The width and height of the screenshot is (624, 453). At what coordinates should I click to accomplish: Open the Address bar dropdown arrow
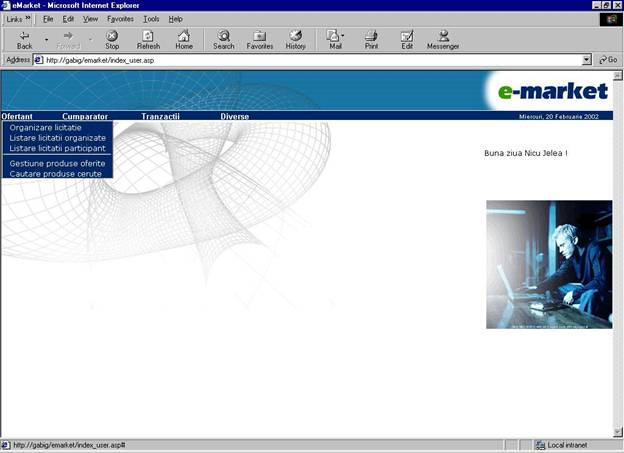click(587, 60)
